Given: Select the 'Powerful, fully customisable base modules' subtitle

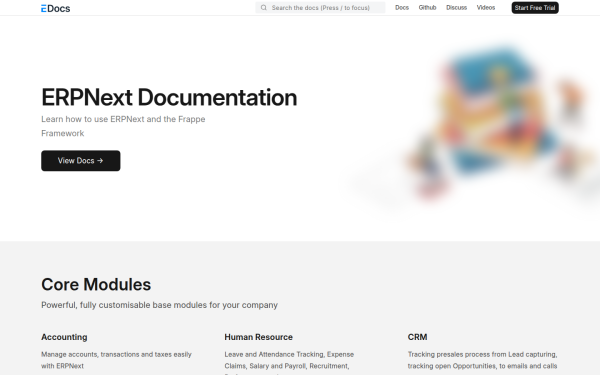Looking at the screenshot, I should (160, 305).
